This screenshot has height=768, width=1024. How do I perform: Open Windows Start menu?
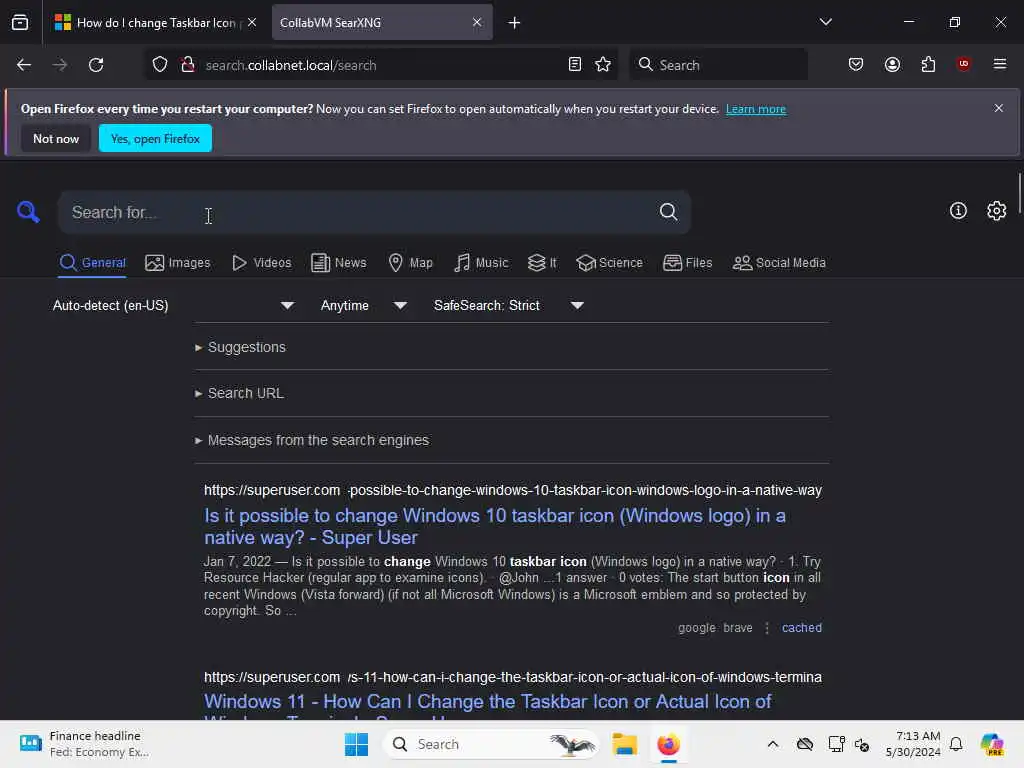pyautogui.click(x=357, y=744)
